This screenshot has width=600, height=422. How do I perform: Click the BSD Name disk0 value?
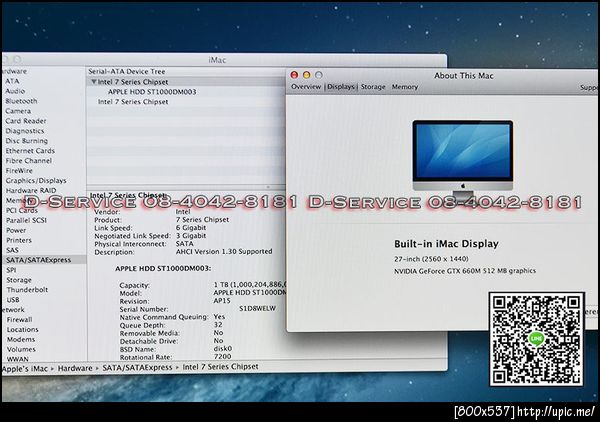pos(223,349)
